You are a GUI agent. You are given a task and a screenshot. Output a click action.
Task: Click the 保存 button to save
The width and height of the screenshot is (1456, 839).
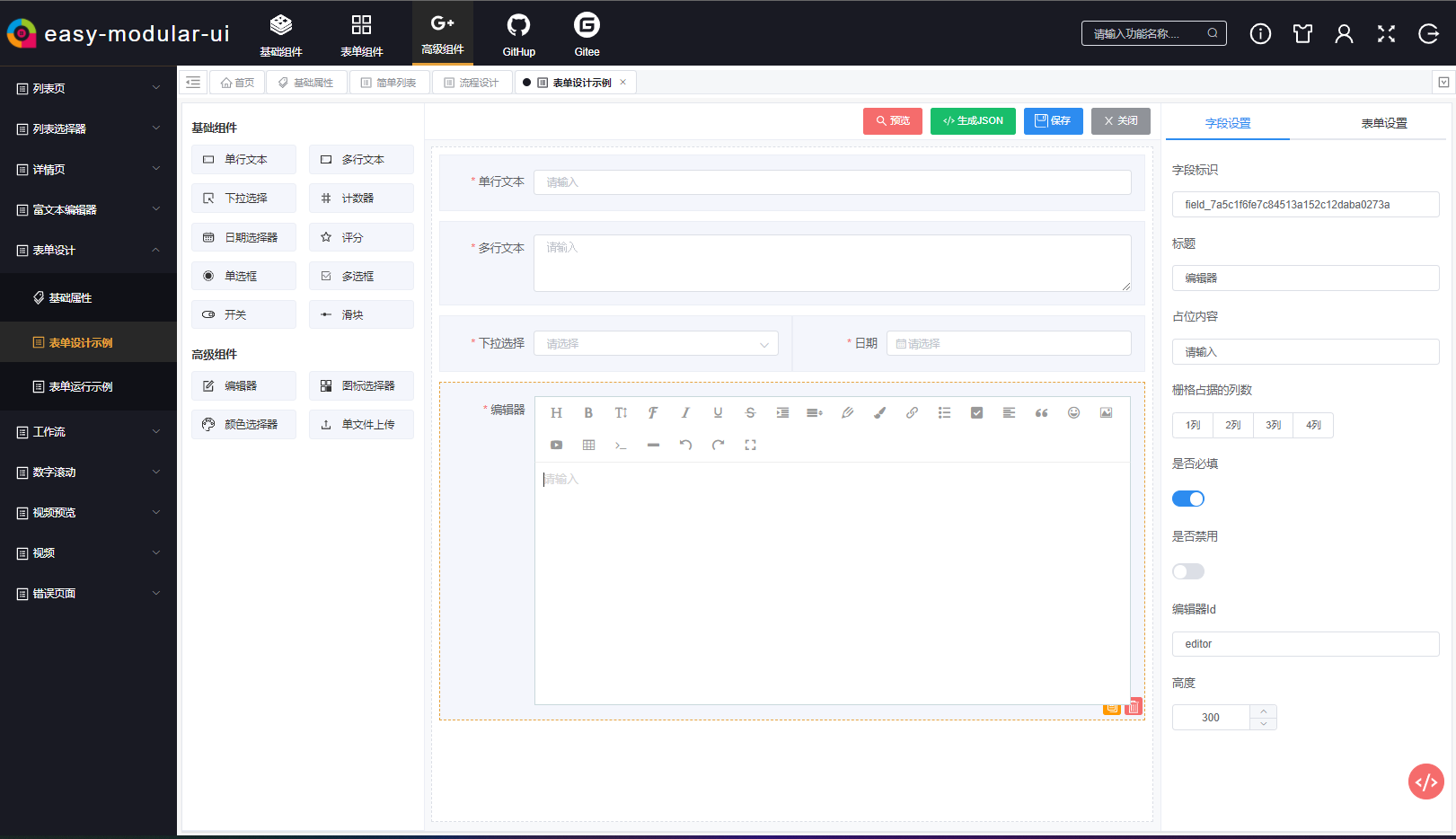[x=1053, y=120]
